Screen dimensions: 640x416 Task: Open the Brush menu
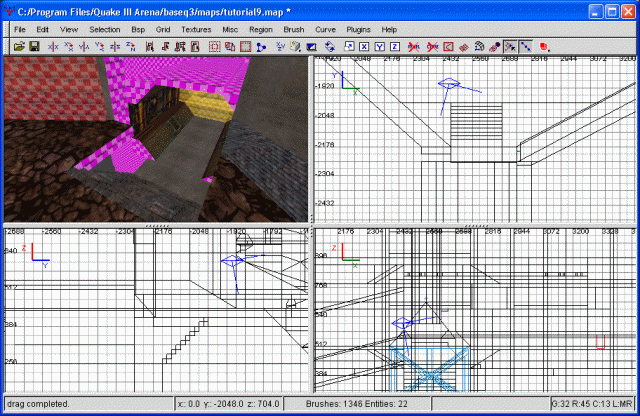click(294, 29)
